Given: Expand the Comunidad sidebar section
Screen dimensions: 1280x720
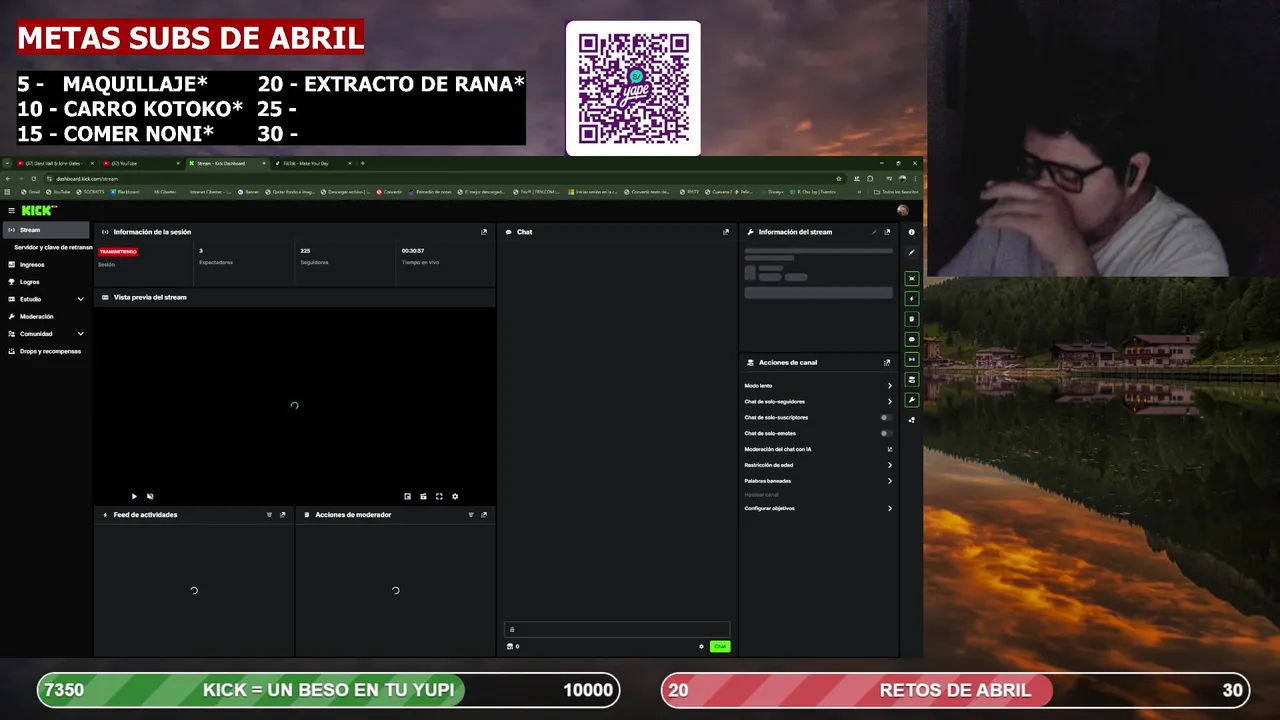Looking at the screenshot, I should tap(80, 334).
